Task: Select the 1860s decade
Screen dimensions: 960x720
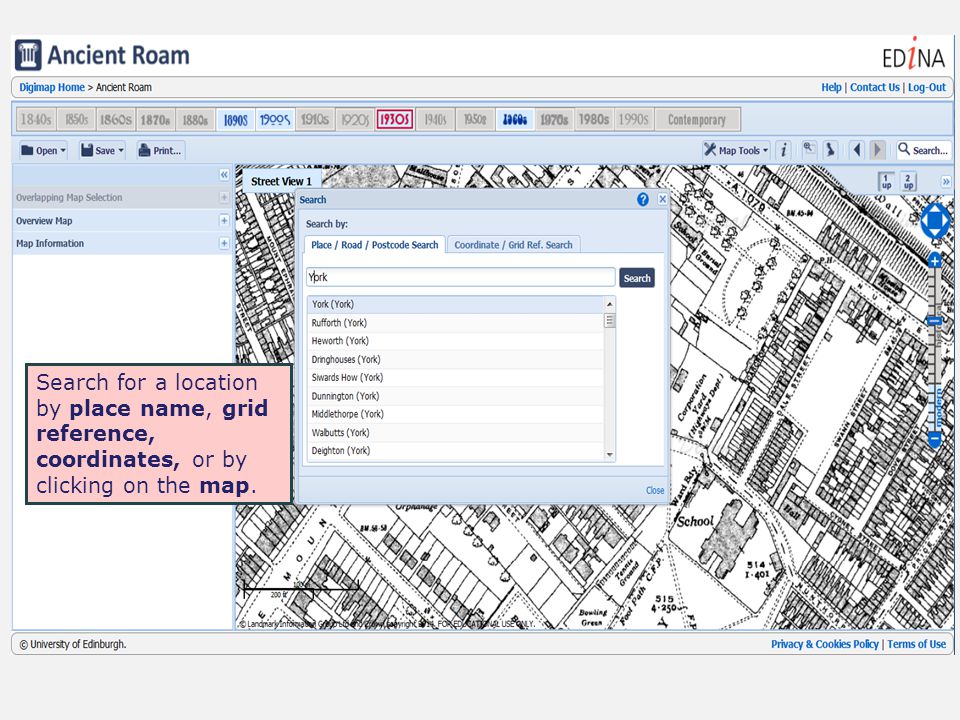Action: coord(116,119)
